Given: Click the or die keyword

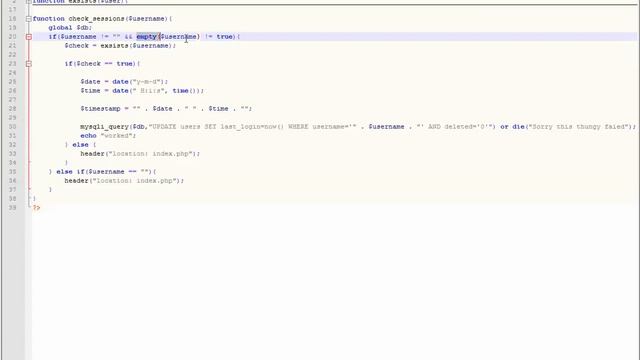Looking at the screenshot, I should pyautogui.click(x=512, y=127).
